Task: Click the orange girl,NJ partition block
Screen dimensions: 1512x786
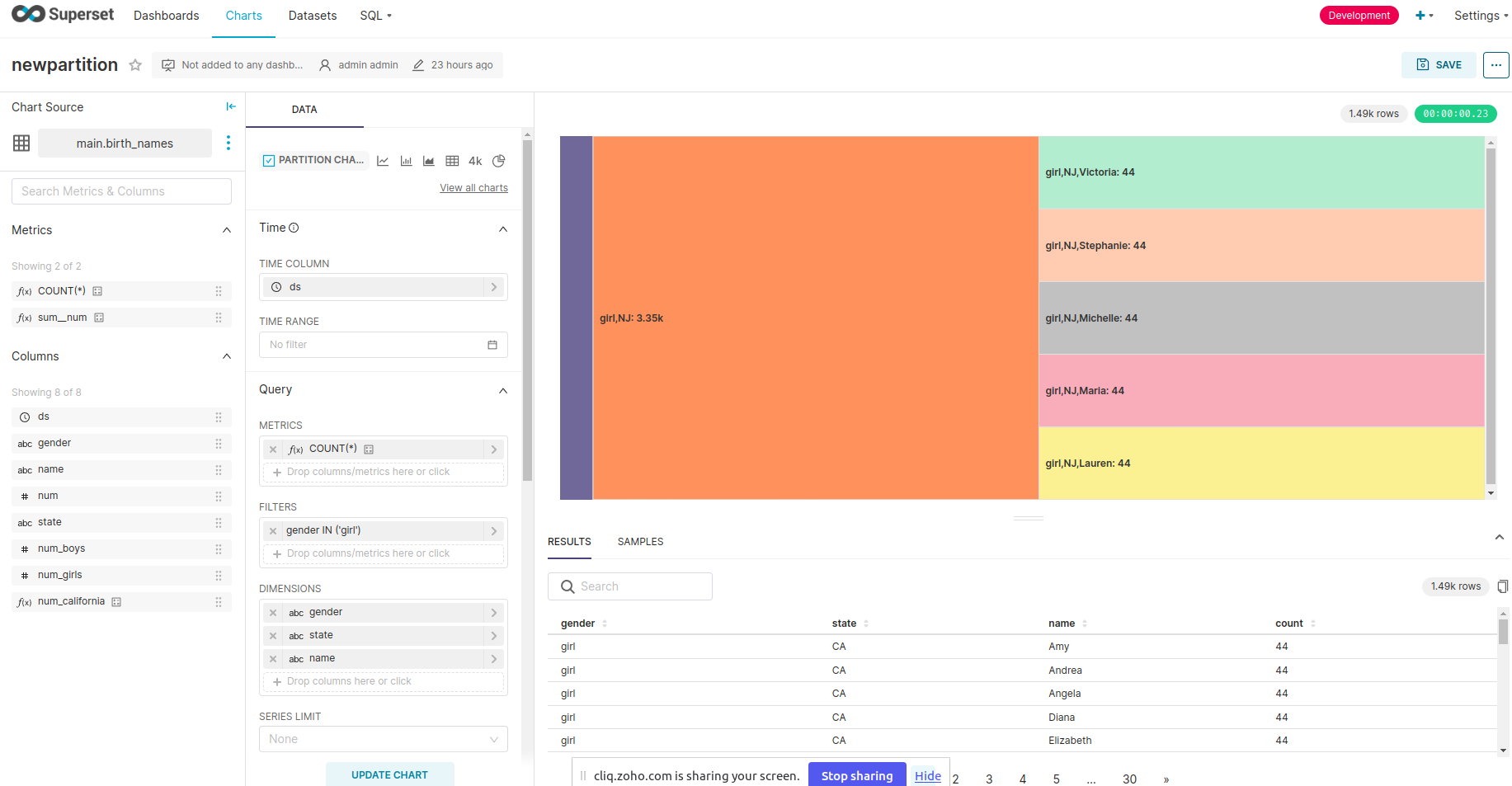Action: pyautogui.click(x=813, y=318)
